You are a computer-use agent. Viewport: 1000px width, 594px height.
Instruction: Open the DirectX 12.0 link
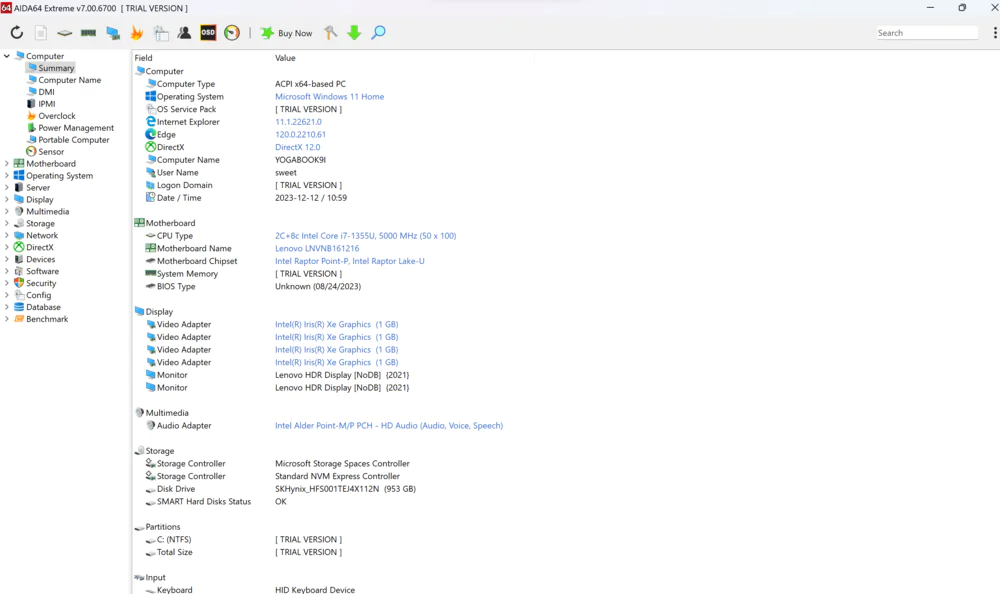coord(298,147)
